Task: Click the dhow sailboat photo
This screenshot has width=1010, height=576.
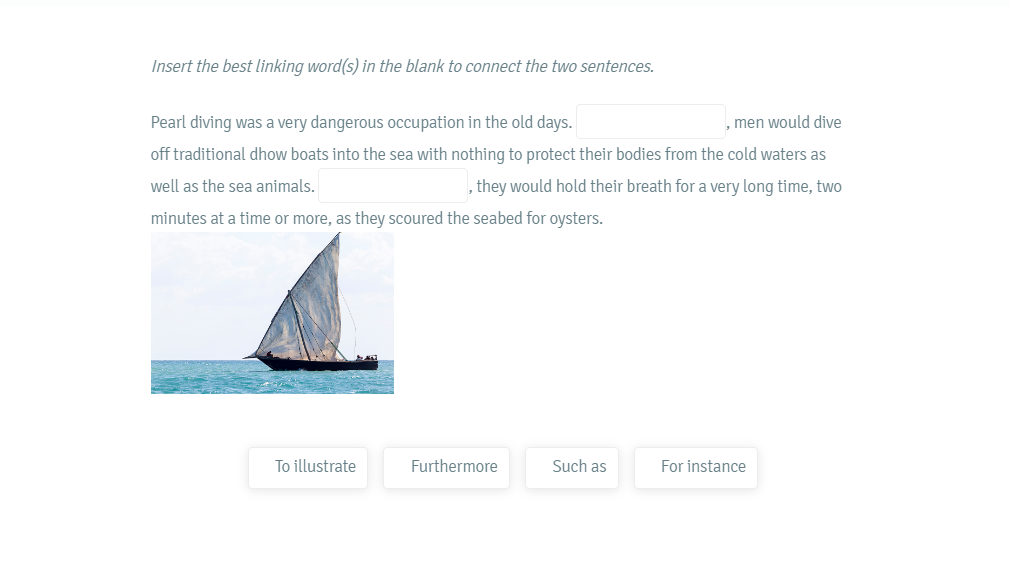Action: [x=272, y=313]
